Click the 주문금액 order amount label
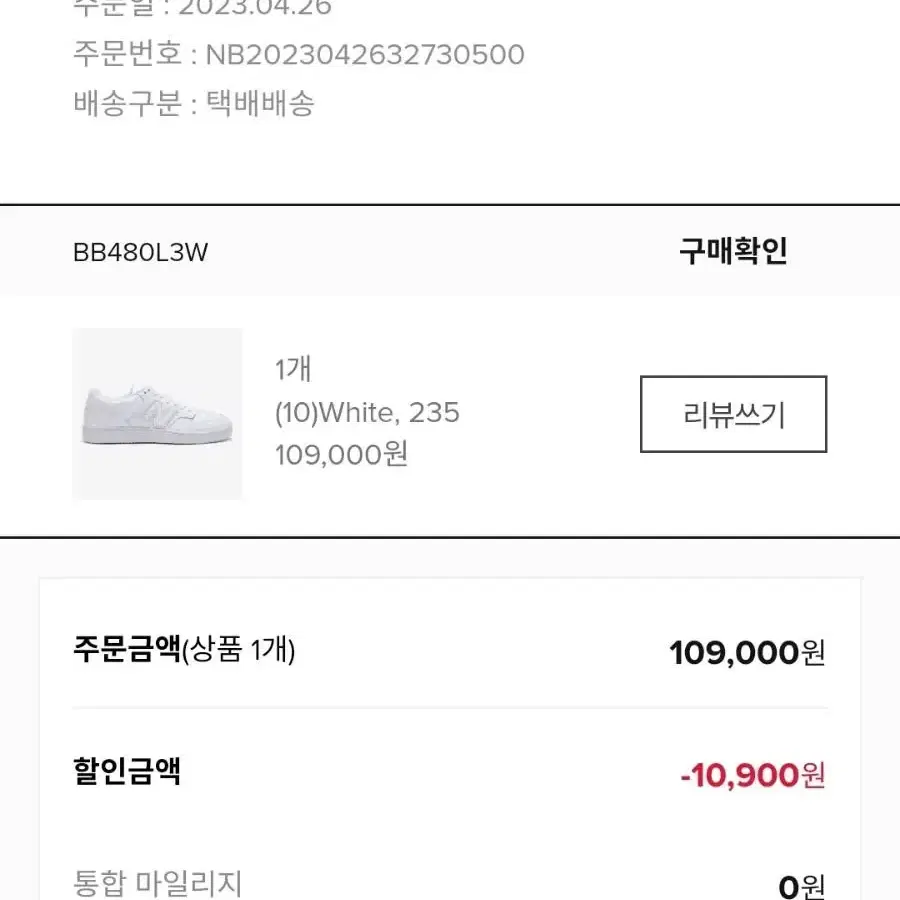This screenshot has height=900, width=900. [x=127, y=649]
